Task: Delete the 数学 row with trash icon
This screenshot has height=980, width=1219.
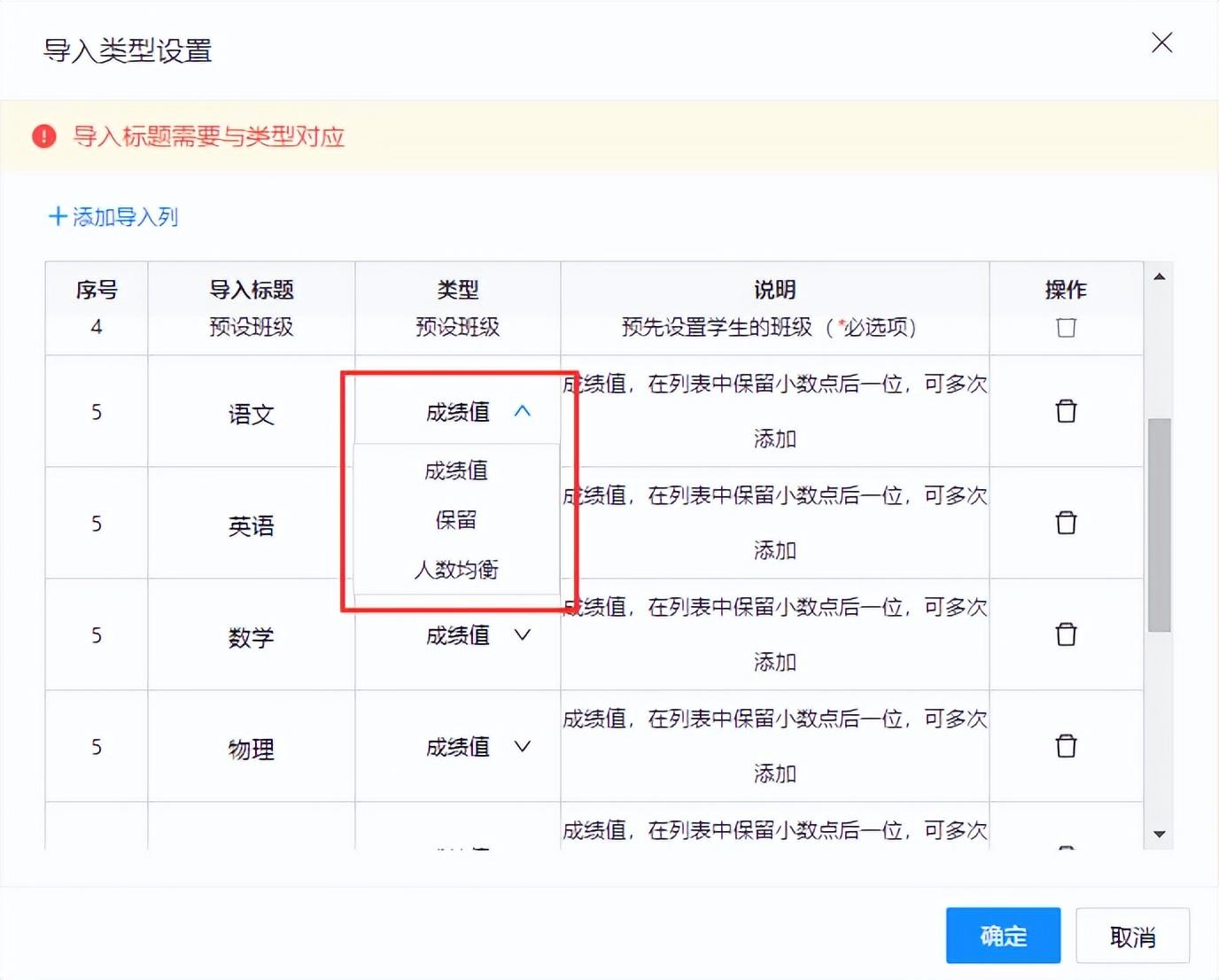Action: [x=1066, y=634]
